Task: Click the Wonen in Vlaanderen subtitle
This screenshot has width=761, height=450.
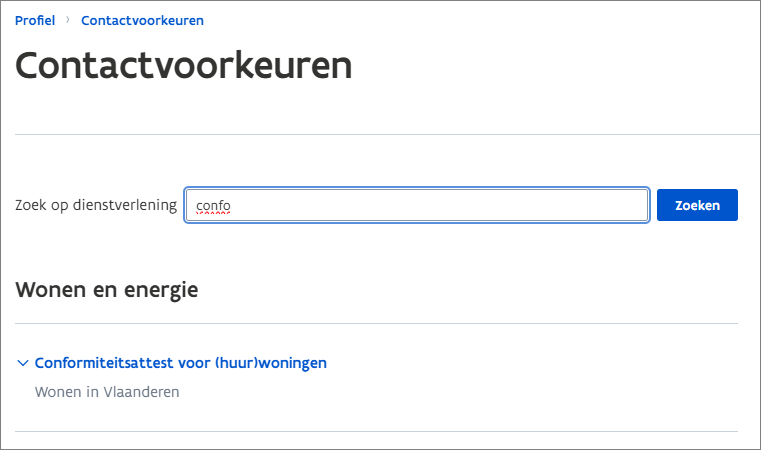Action: [107, 392]
